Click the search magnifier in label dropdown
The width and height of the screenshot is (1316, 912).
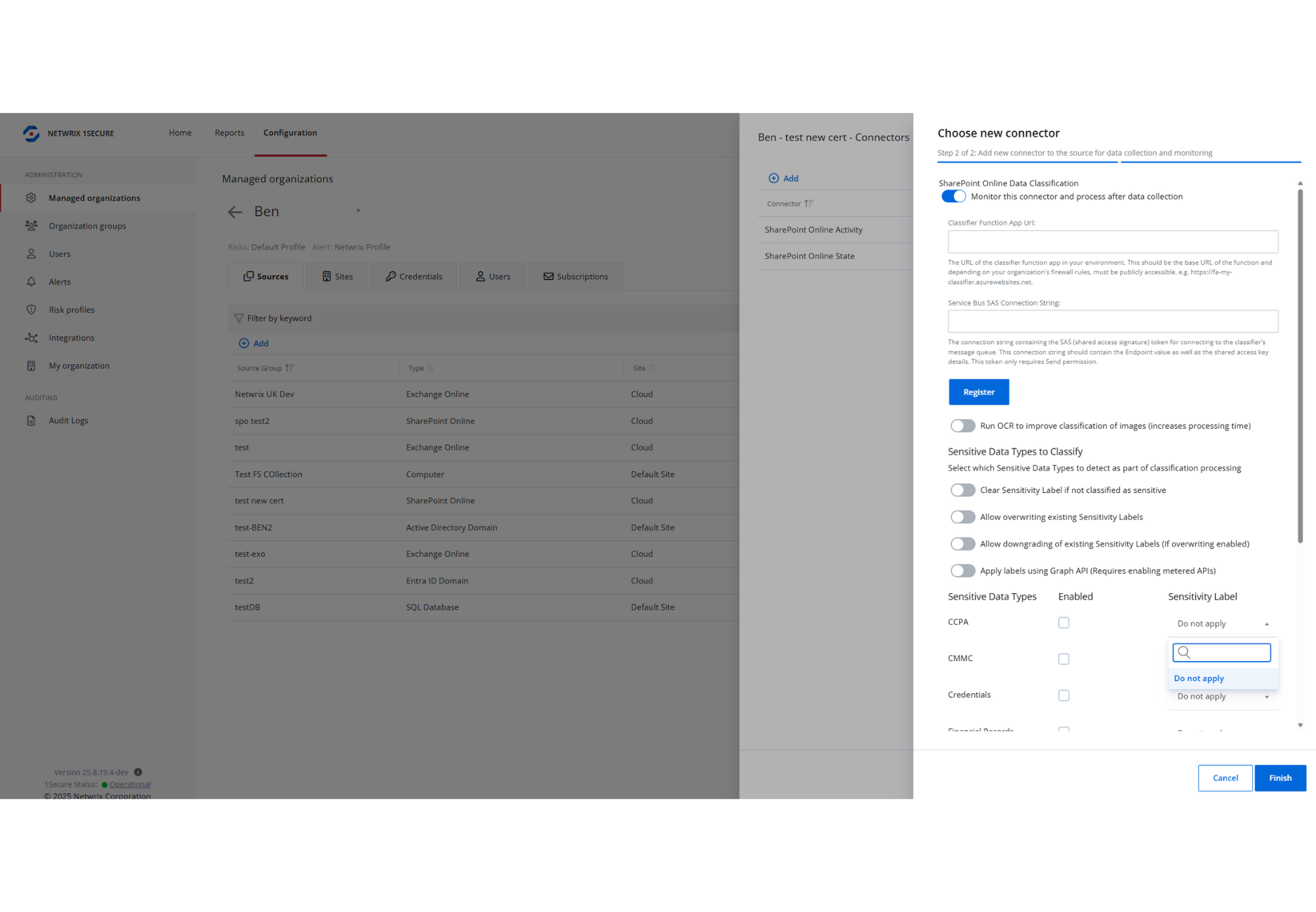click(1184, 652)
